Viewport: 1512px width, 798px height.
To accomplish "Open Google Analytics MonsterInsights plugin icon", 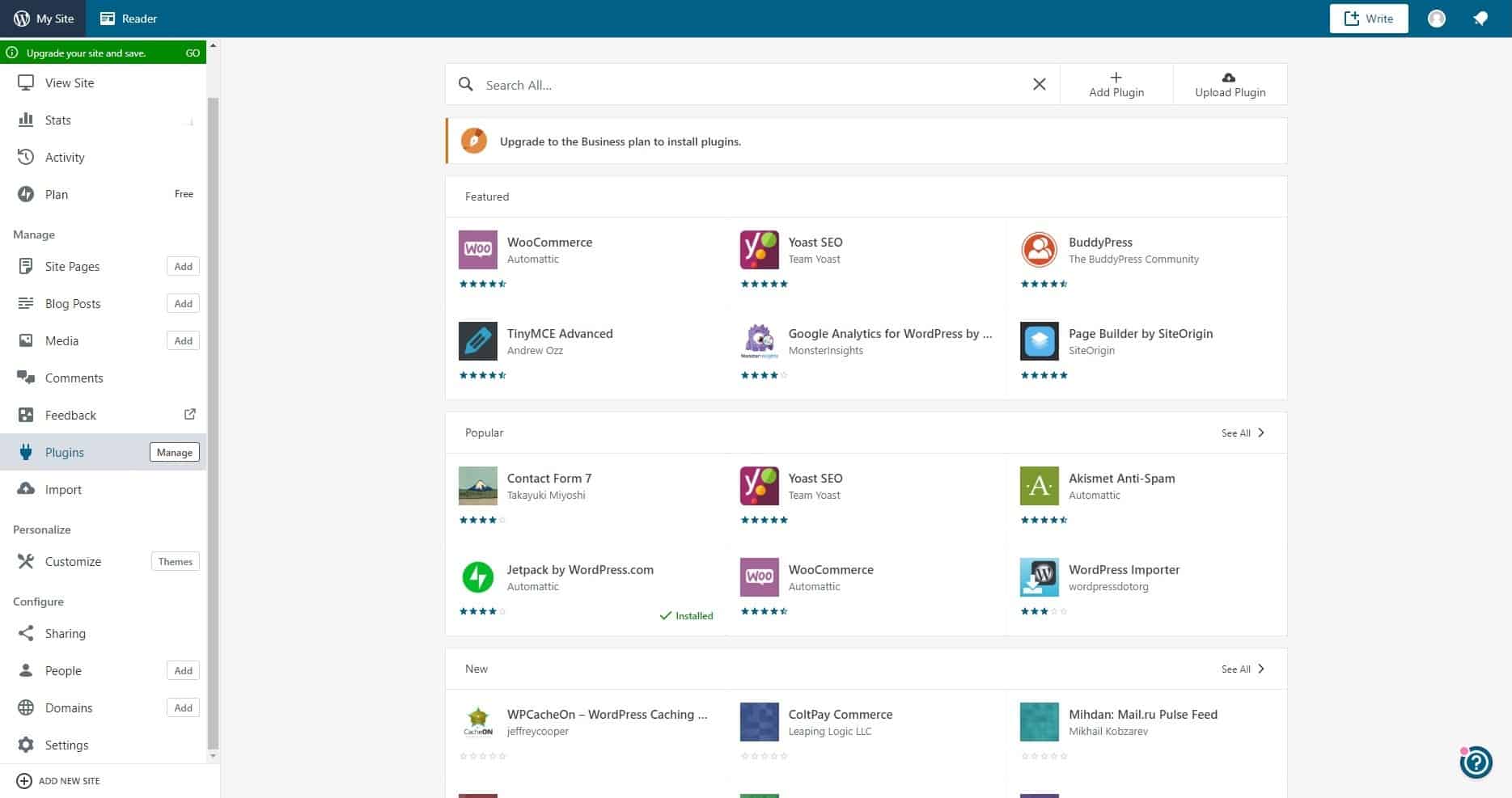I will click(x=760, y=341).
